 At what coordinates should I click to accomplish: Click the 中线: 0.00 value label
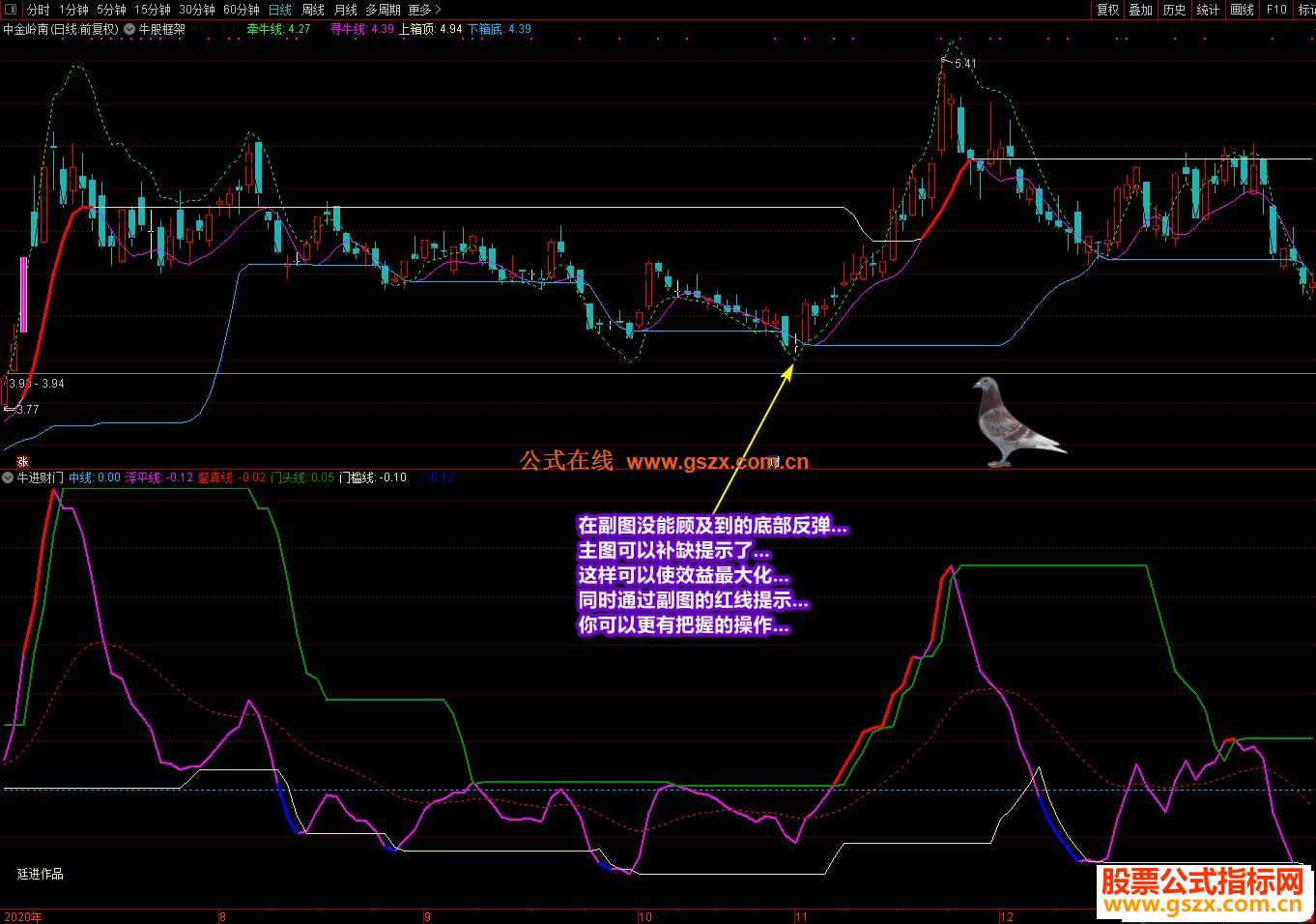click(95, 477)
